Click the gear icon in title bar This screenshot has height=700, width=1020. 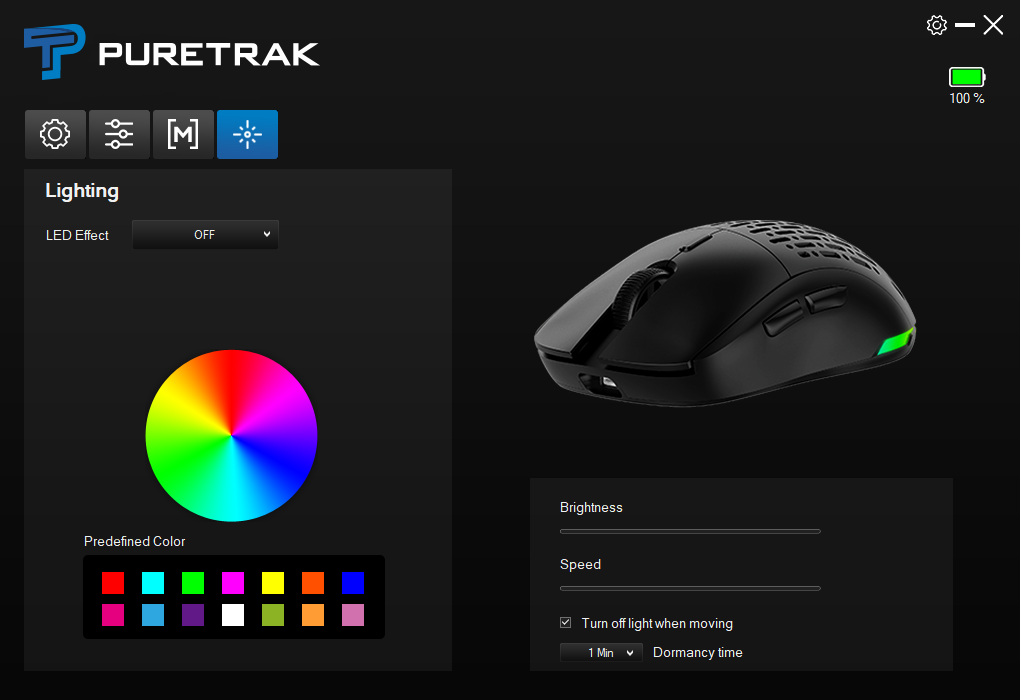pyautogui.click(x=937, y=25)
